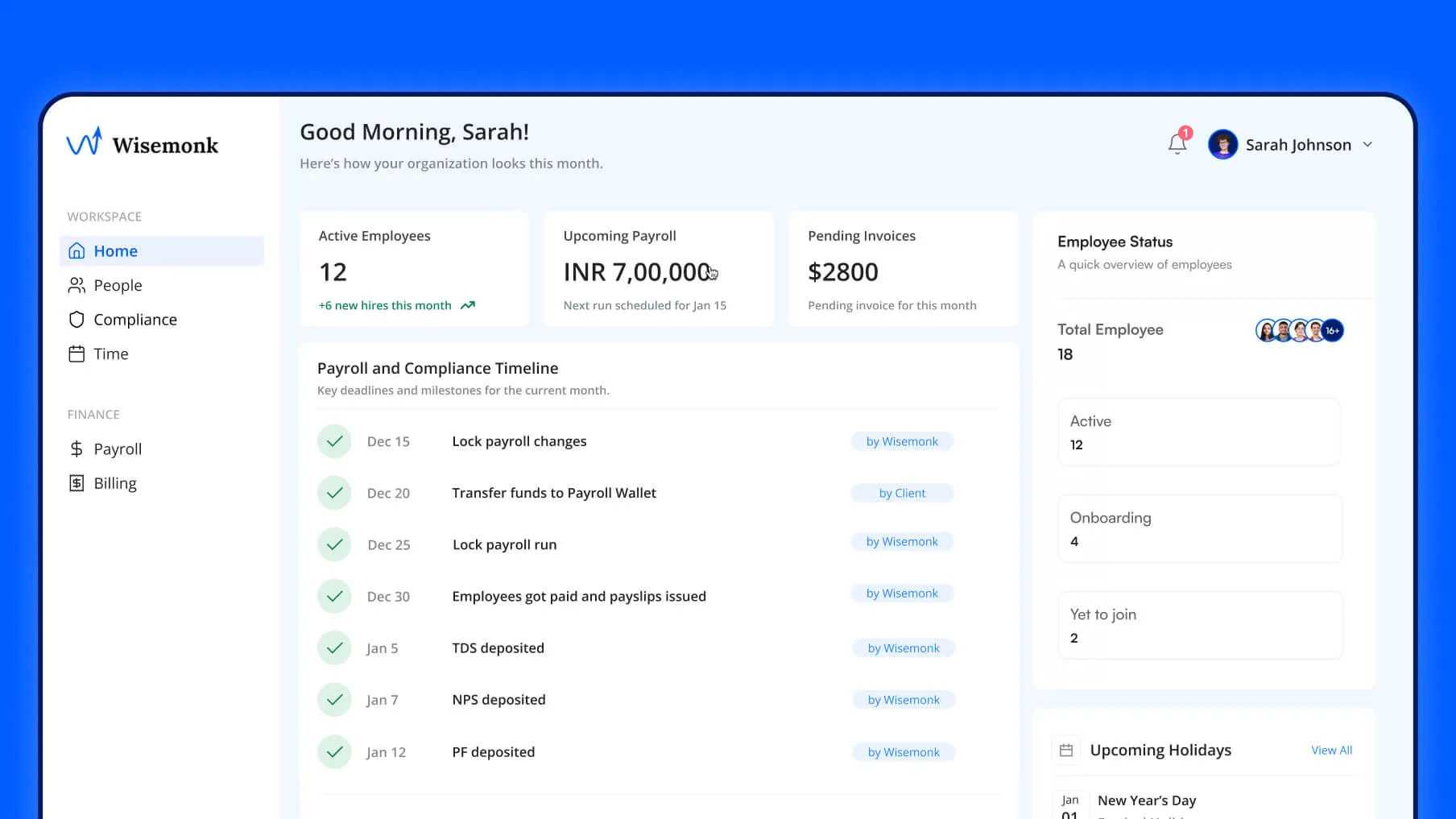The height and width of the screenshot is (819, 1456).
Task: Click the Dec 30 checkmark icon
Action: point(334,596)
